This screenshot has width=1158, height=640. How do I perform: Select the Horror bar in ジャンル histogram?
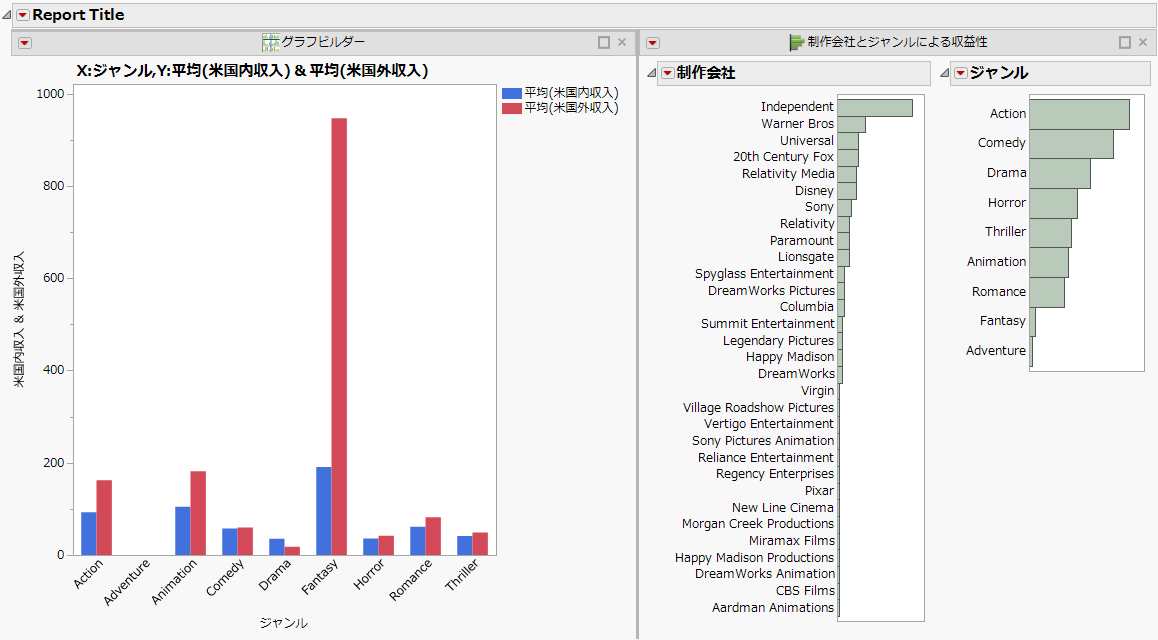coord(1054,203)
